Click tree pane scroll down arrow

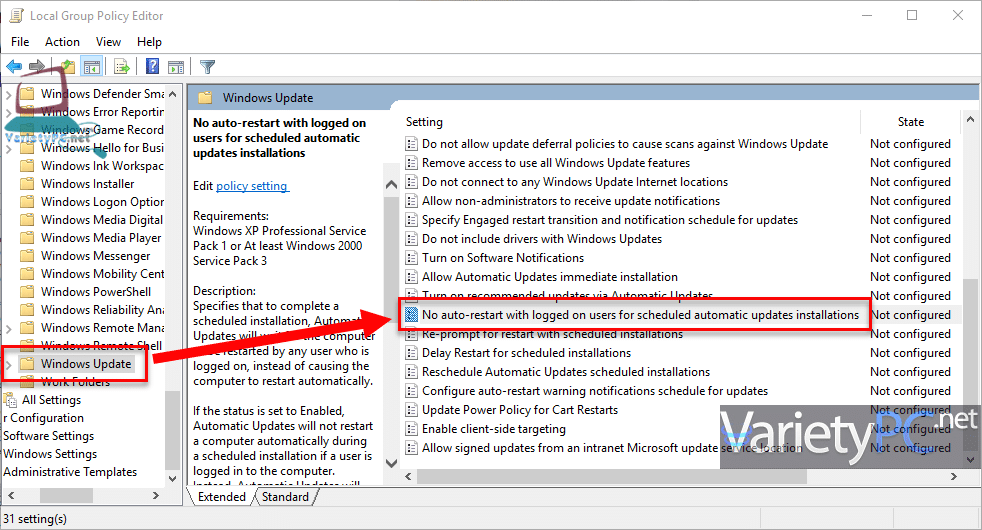(x=173, y=479)
